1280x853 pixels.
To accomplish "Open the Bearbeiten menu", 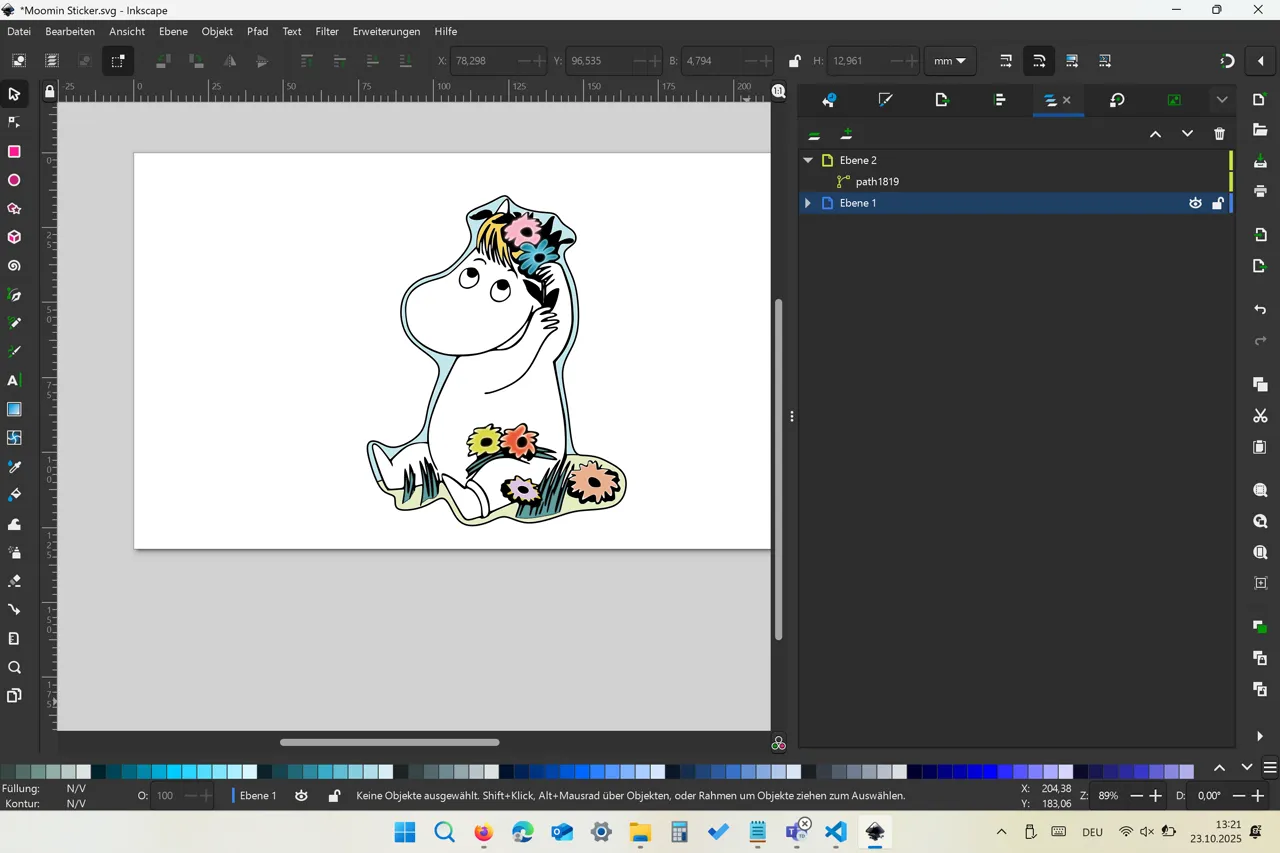I will 70,31.
